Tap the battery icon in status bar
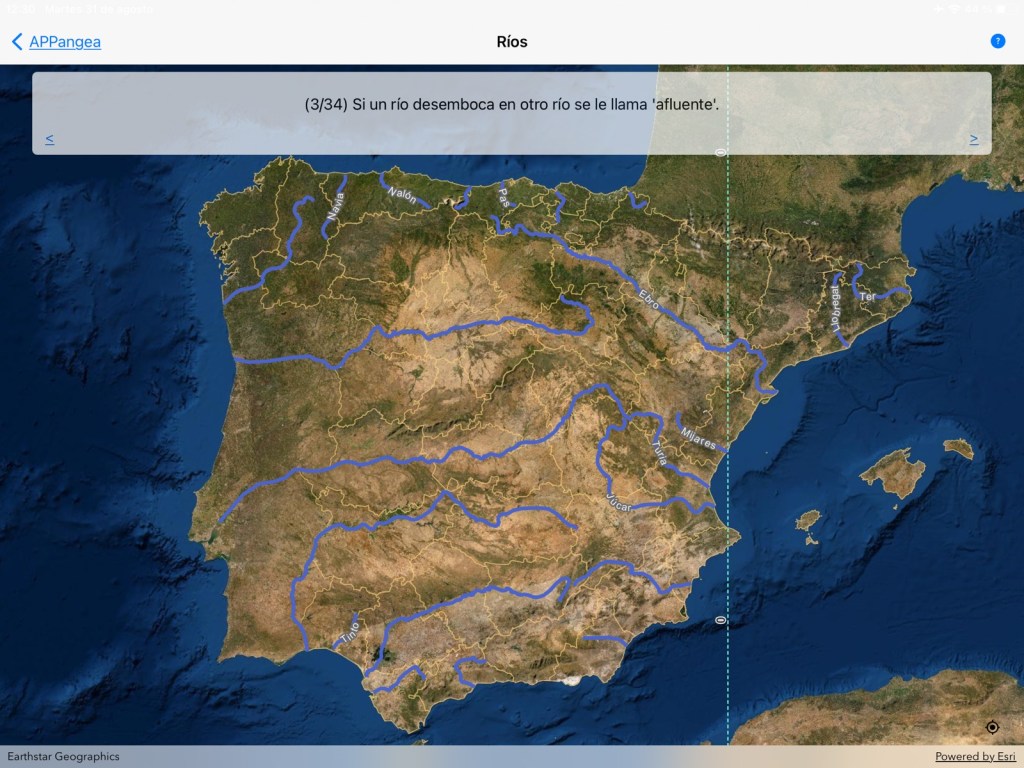Screen dimensions: 1024x768 [1008, 9]
